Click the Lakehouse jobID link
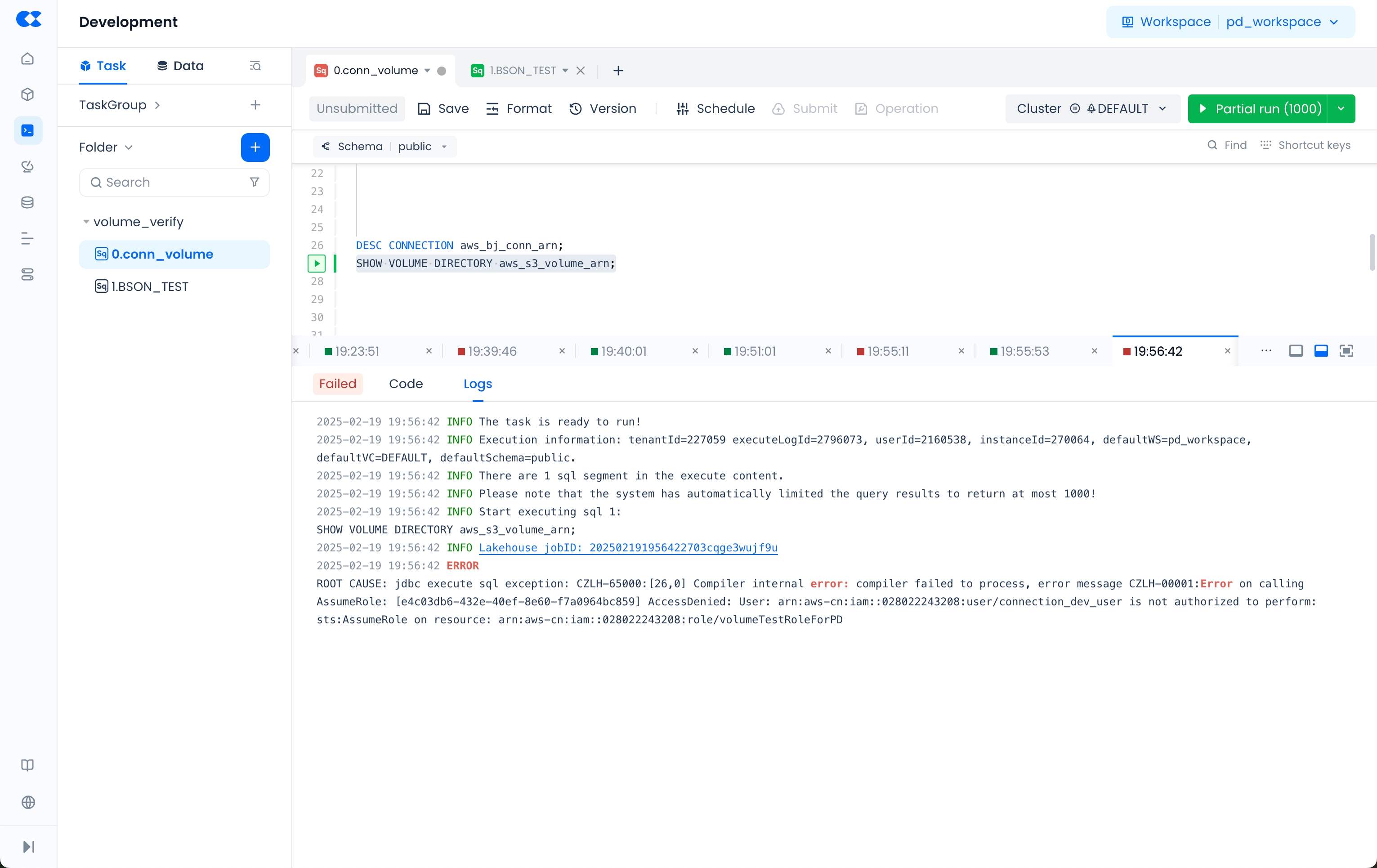1377x868 pixels. tap(628, 548)
